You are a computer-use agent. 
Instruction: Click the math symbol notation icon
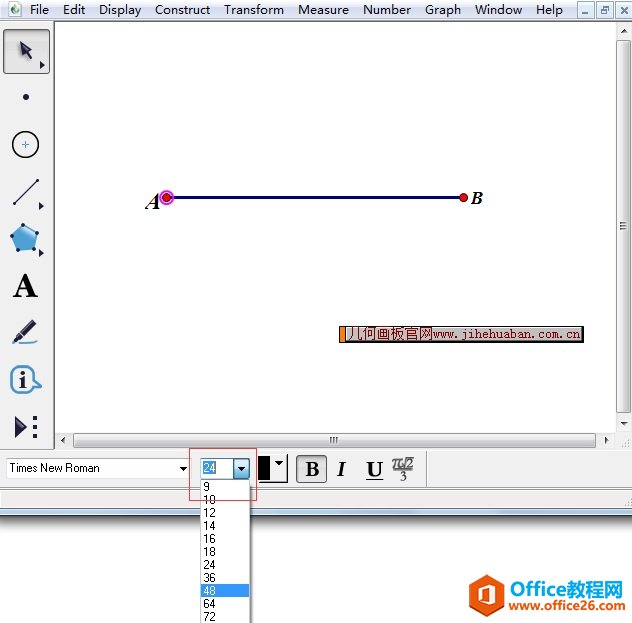point(403,469)
